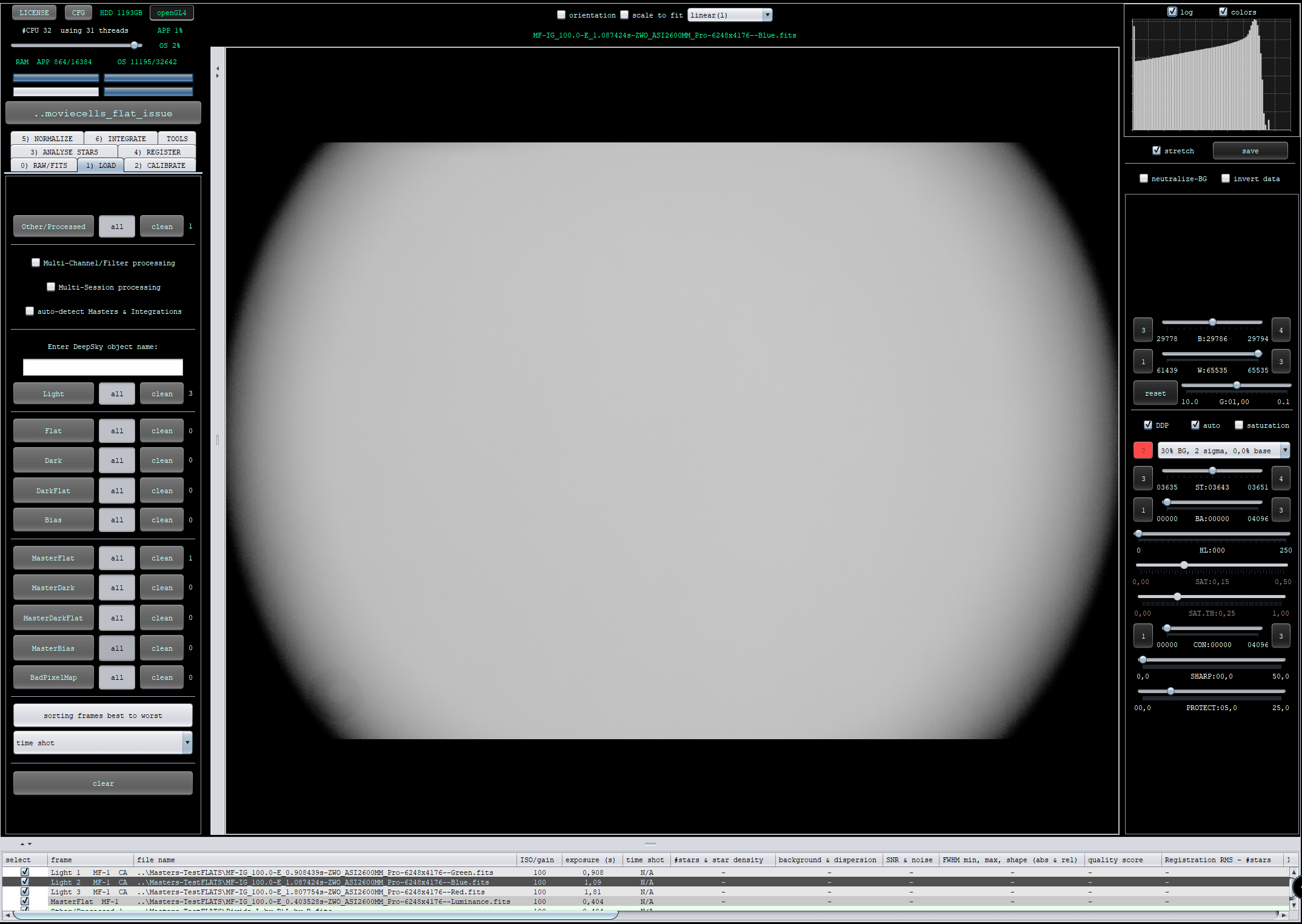
Task: Enable Multi-Channel/Filter processing checkbox
Action: pos(36,262)
